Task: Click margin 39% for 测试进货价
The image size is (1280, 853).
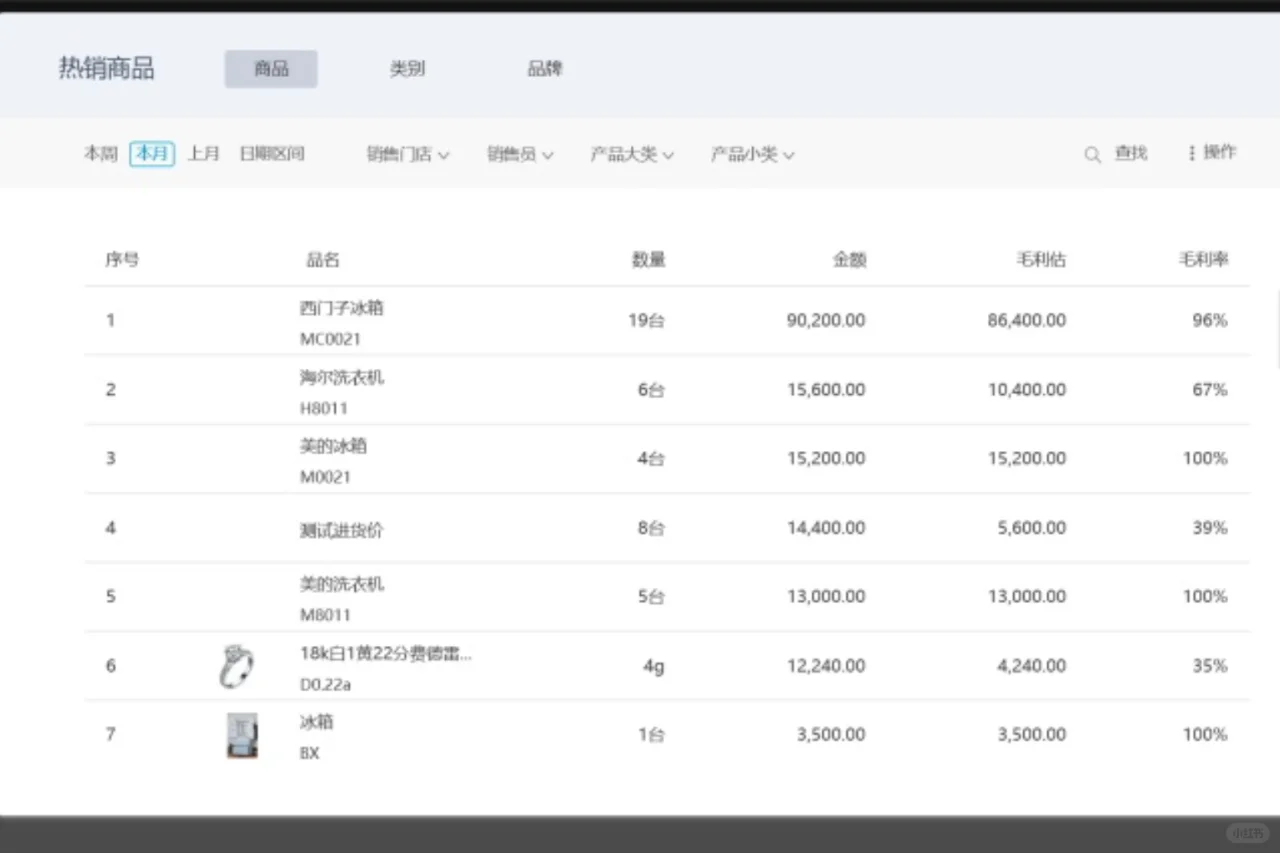Action: click(x=1210, y=528)
